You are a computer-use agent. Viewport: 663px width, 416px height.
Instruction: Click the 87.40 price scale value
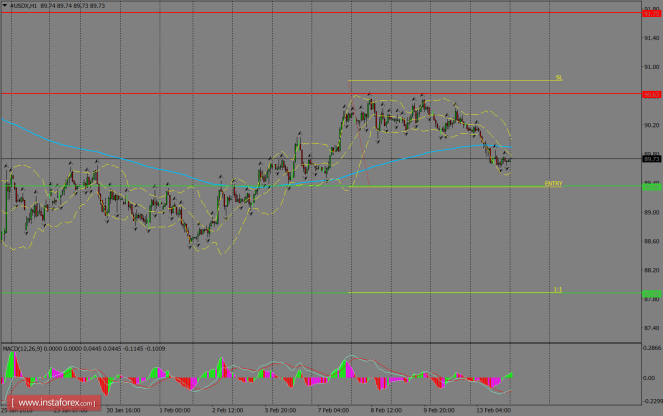[652, 328]
